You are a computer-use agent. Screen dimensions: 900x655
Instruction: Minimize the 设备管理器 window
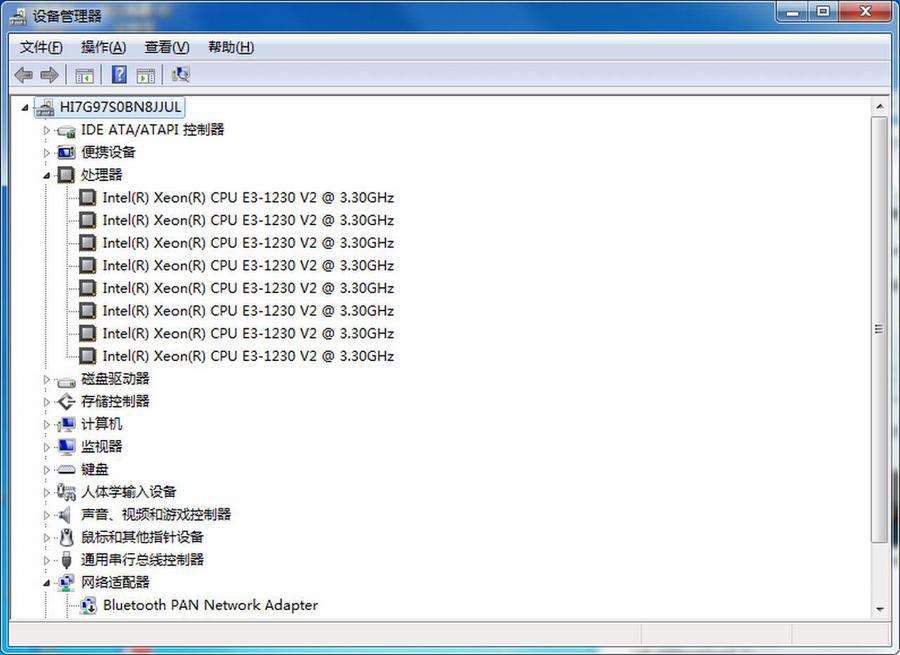[x=793, y=11]
